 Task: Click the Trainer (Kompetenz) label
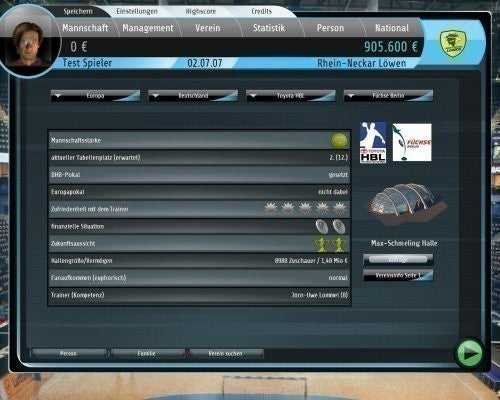(x=77, y=295)
